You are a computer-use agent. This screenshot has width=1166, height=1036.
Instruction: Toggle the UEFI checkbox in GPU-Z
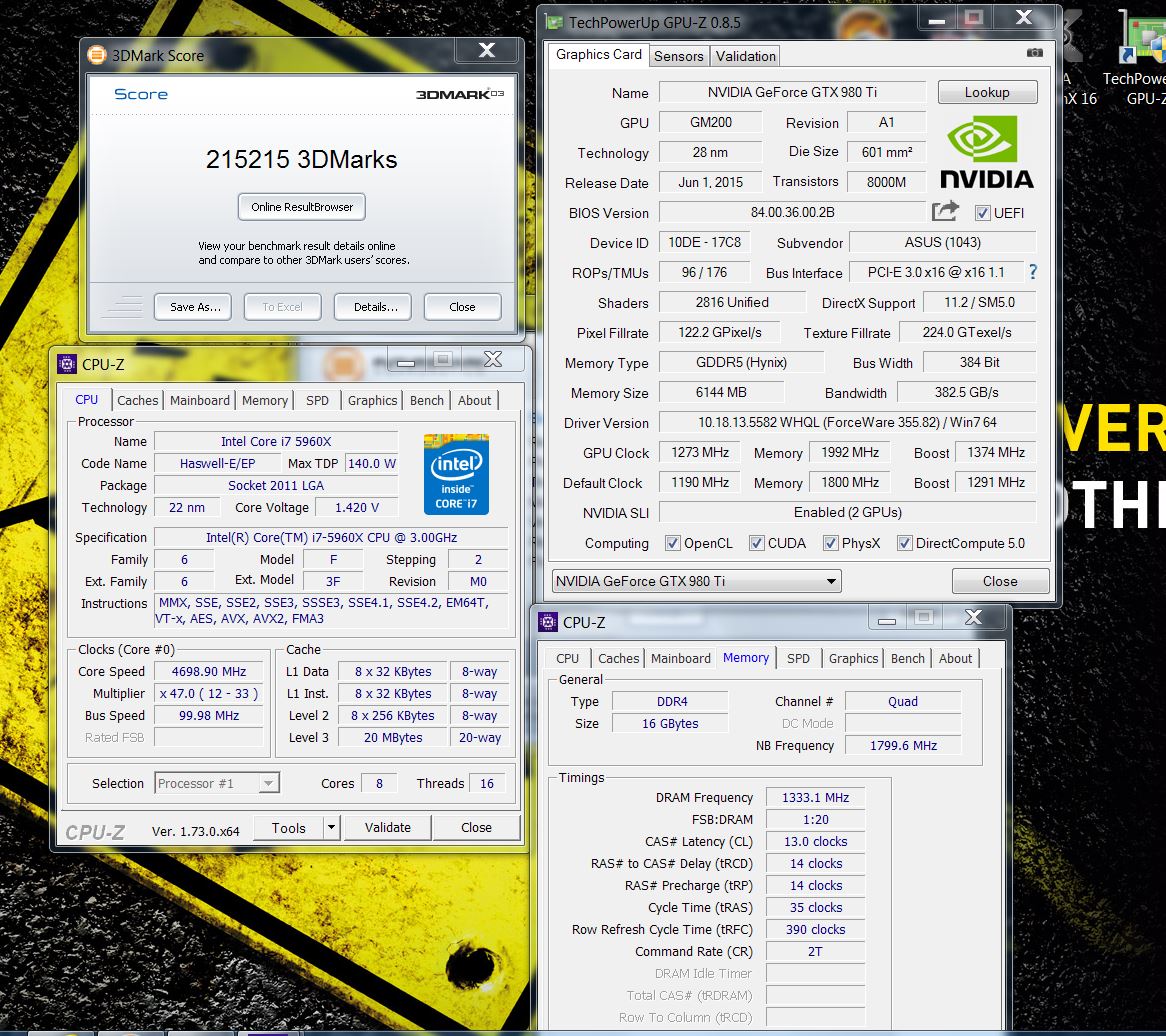pos(982,213)
